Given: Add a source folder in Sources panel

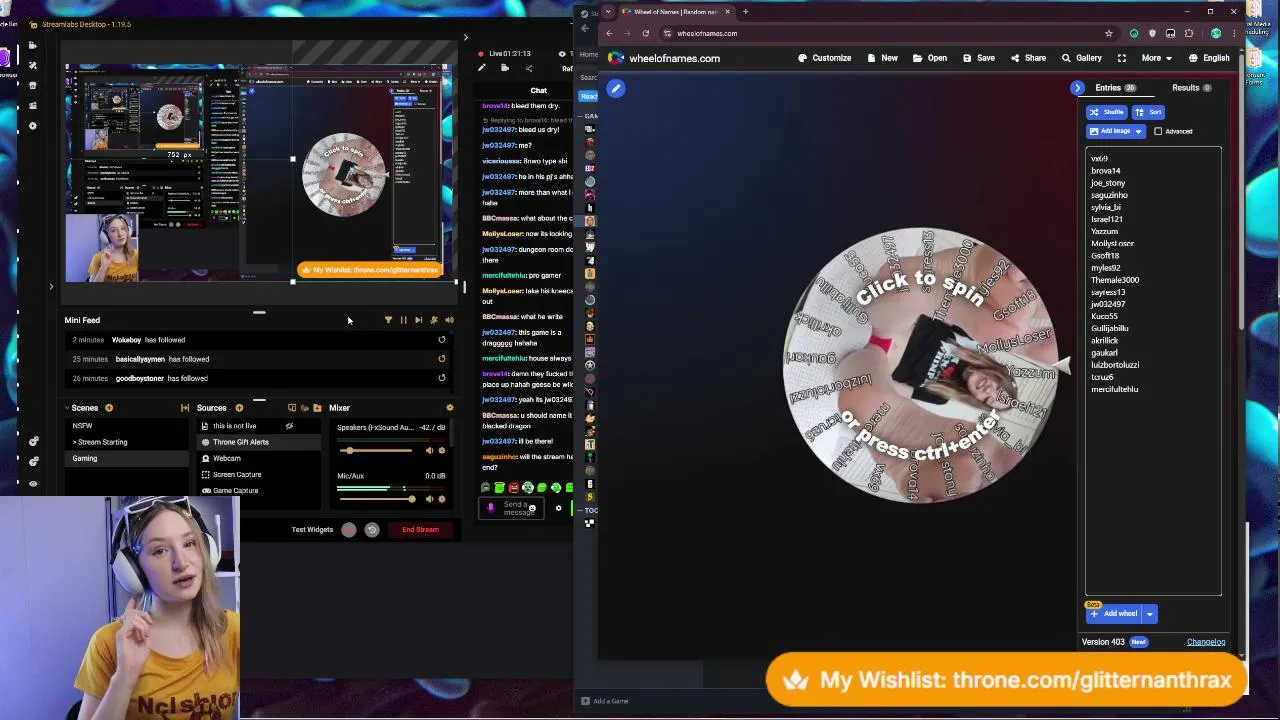Looking at the screenshot, I should pyautogui.click(x=317, y=408).
